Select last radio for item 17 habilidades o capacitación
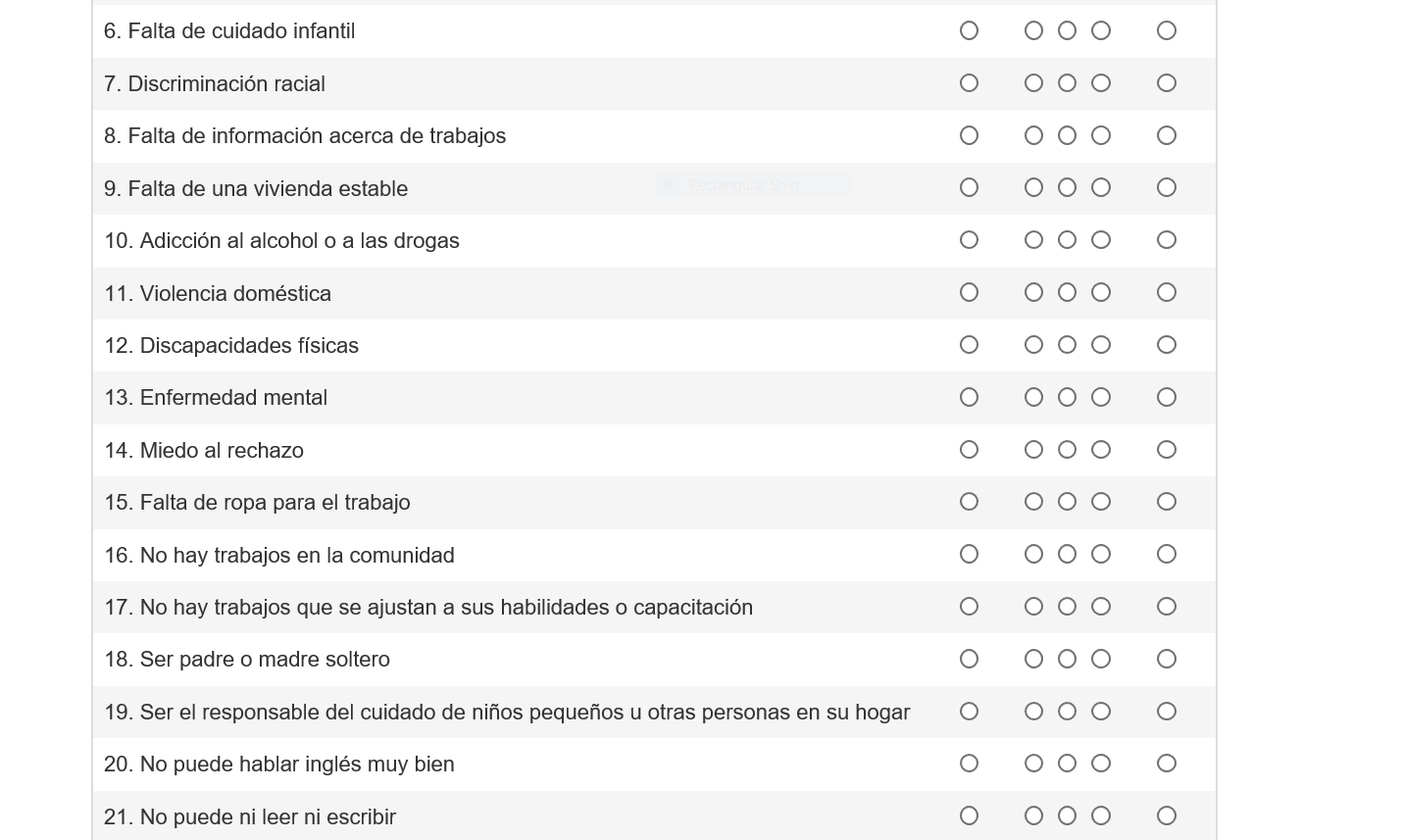This screenshot has width=1402, height=840. tap(1166, 607)
